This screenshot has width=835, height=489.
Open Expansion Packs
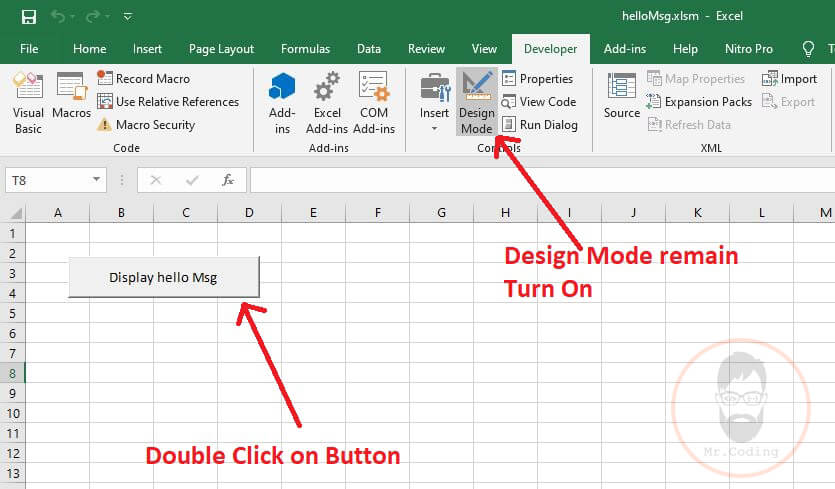pyautogui.click(x=699, y=101)
